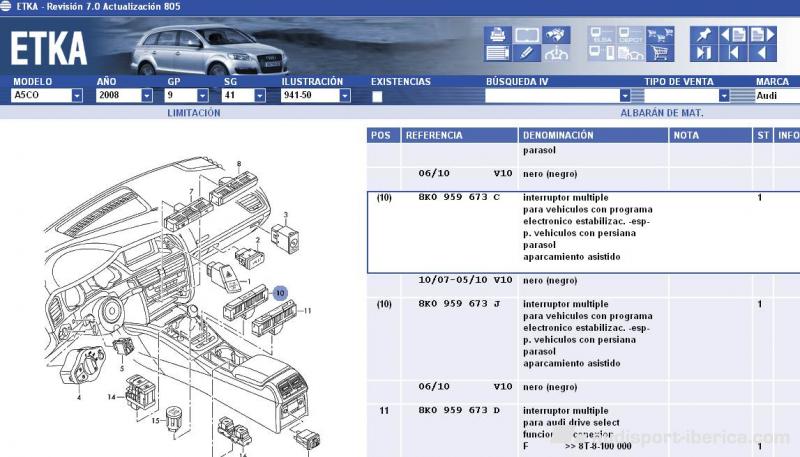800x457 pixels.
Task: Click the printer icon
Action: click(497, 35)
